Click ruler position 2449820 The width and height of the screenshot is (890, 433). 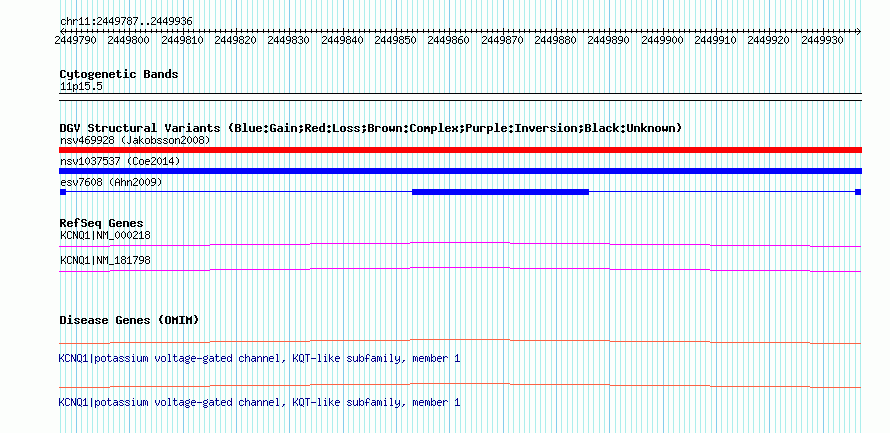(x=236, y=40)
